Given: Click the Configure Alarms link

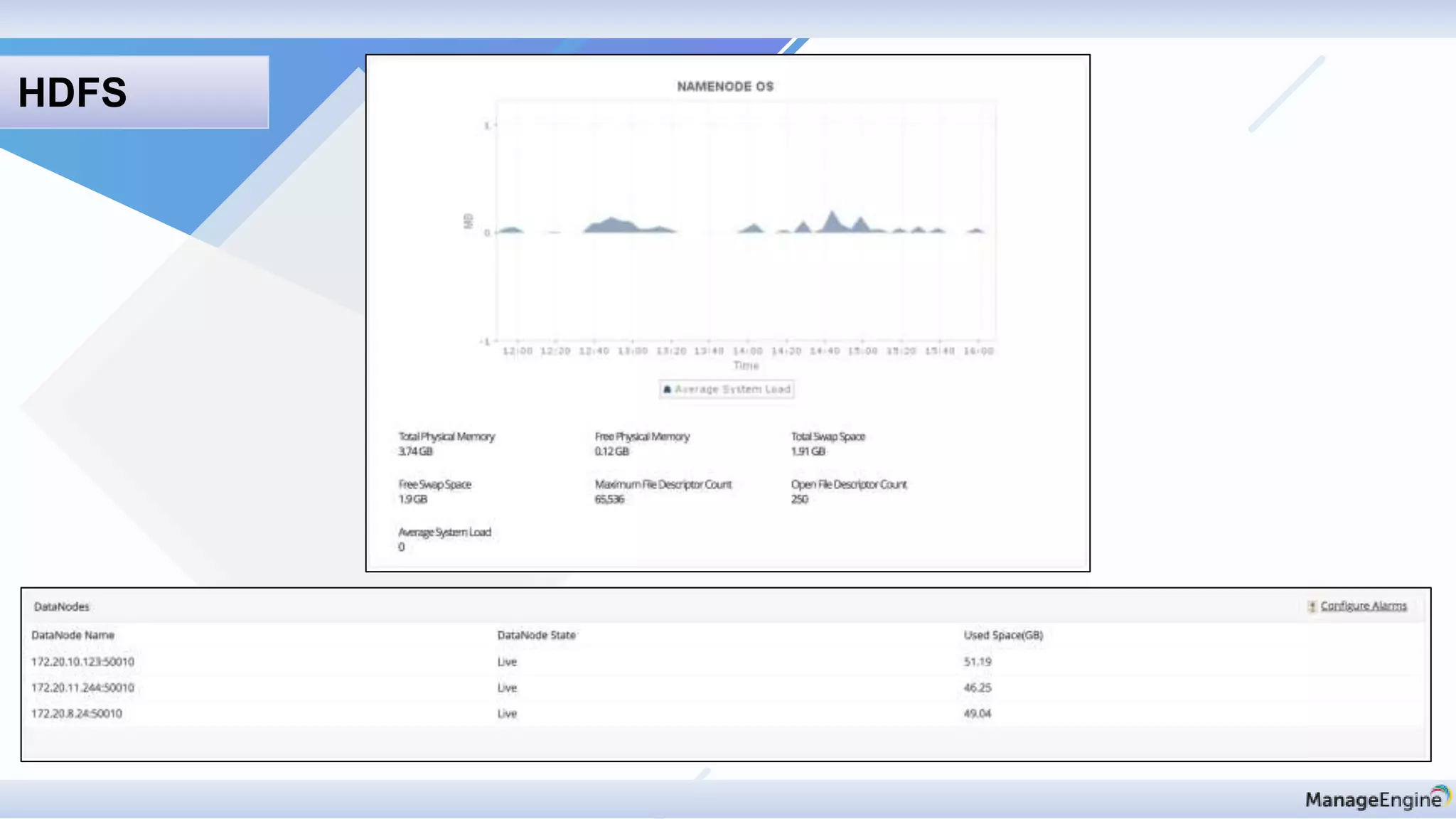Looking at the screenshot, I should coord(1363,606).
